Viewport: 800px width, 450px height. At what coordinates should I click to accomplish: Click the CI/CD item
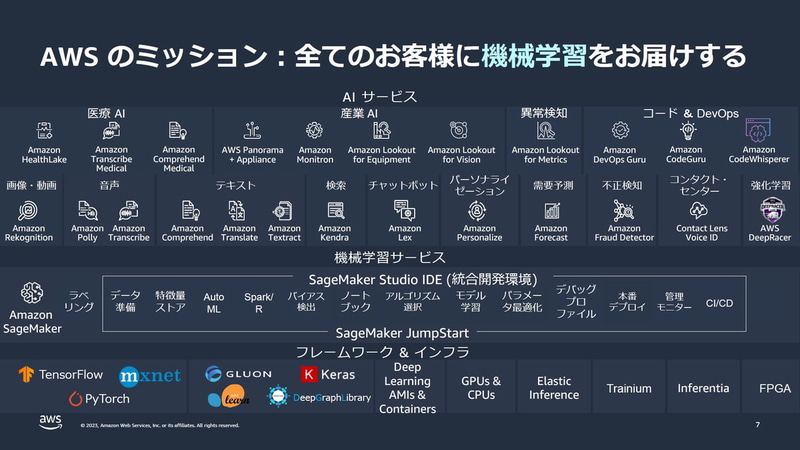[719, 303]
